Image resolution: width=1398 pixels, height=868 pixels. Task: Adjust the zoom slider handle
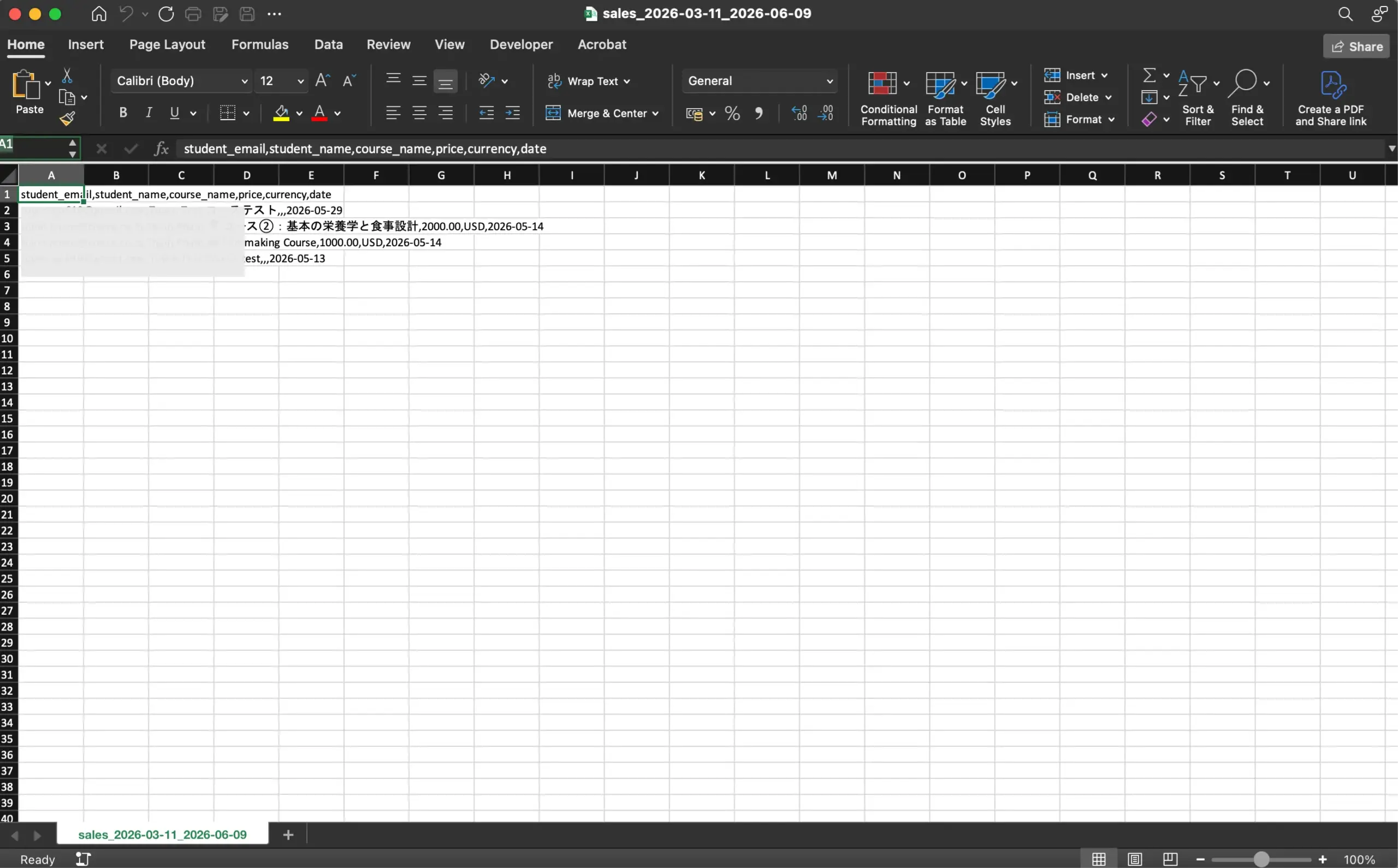point(1261,859)
